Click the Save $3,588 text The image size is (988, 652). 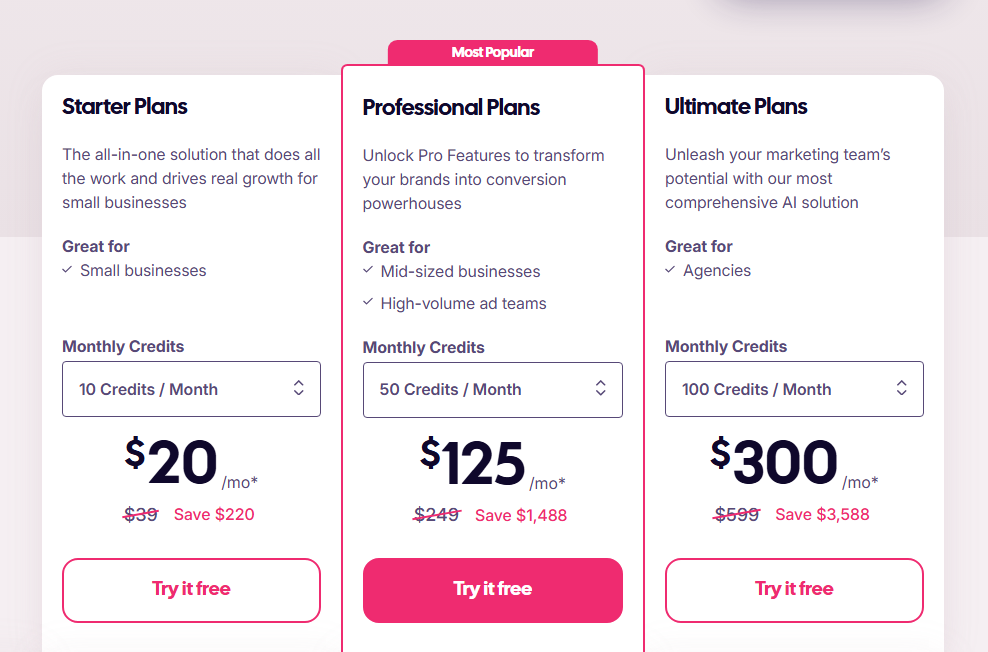point(822,514)
